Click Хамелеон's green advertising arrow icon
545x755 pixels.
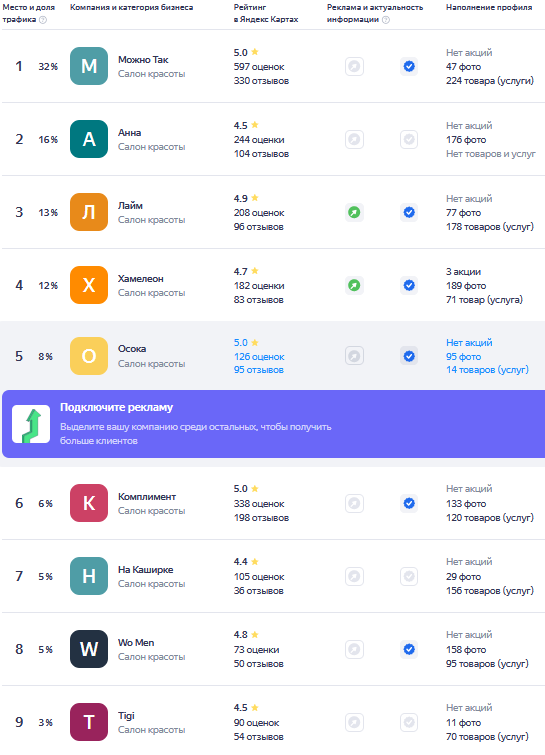tap(354, 286)
